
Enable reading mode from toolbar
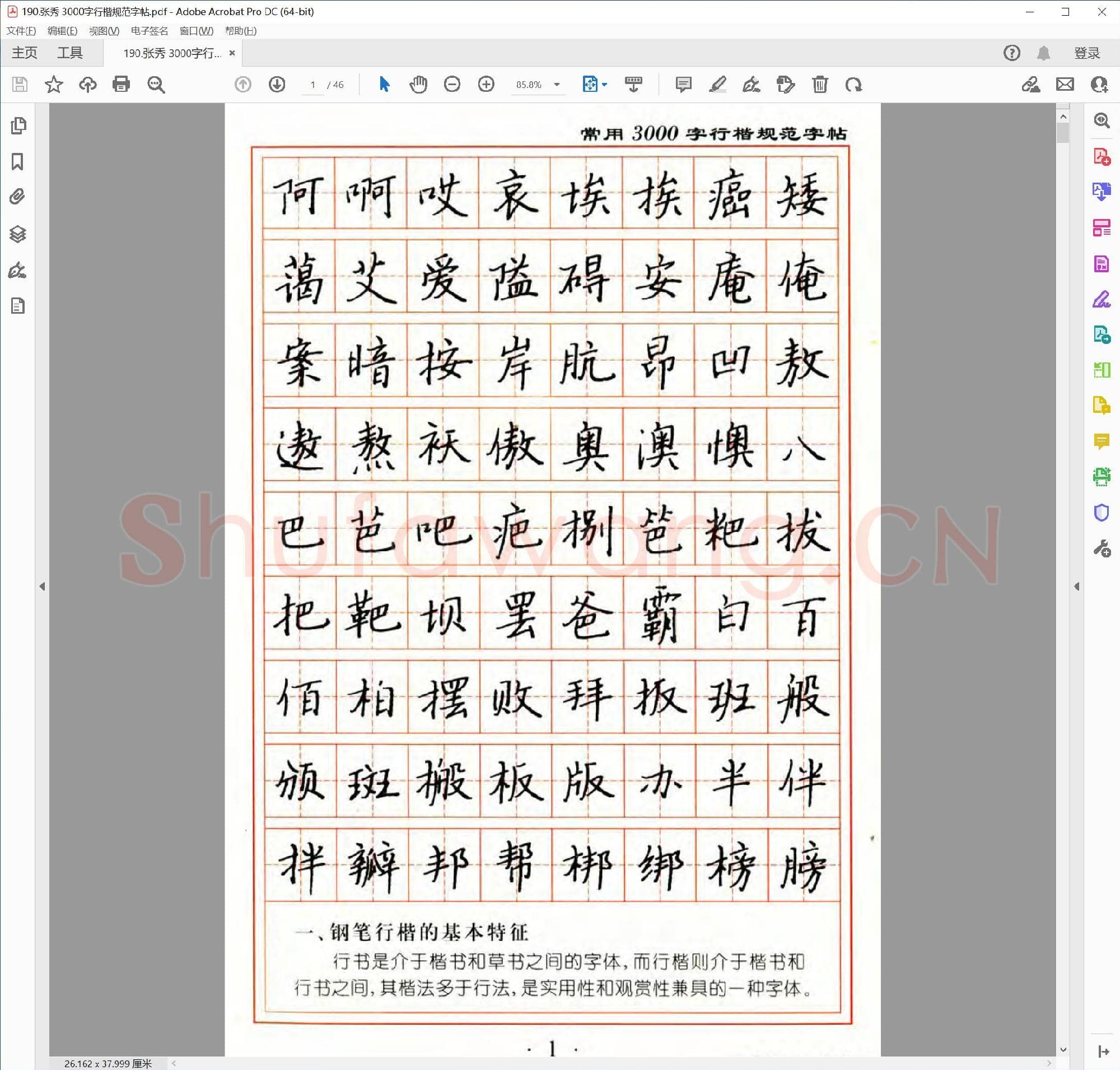(634, 85)
